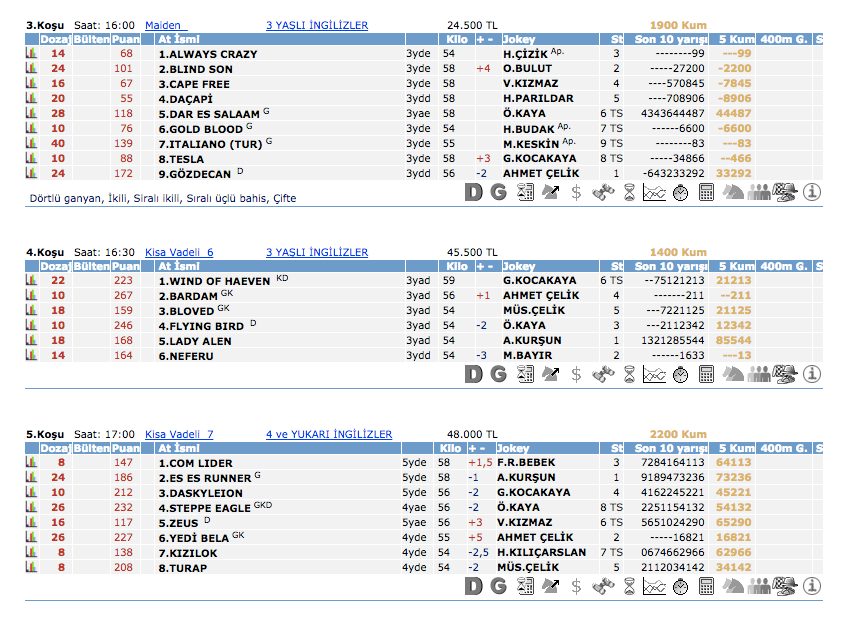Click the dollar sign icon in race 5

pyautogui.click(x=576, y=586)
